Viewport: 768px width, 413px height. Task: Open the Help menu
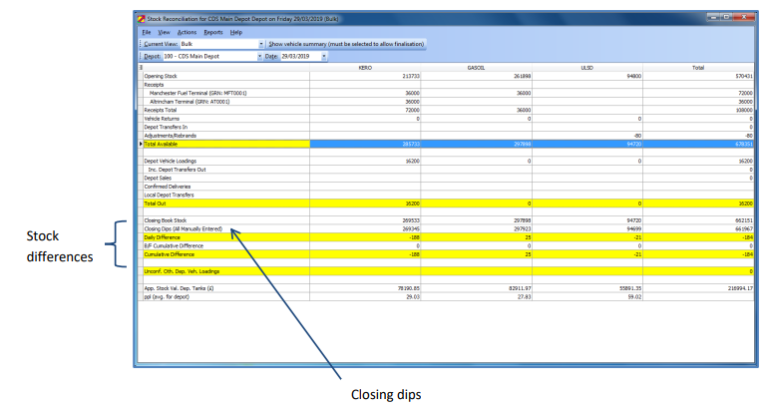click(236, 32)
